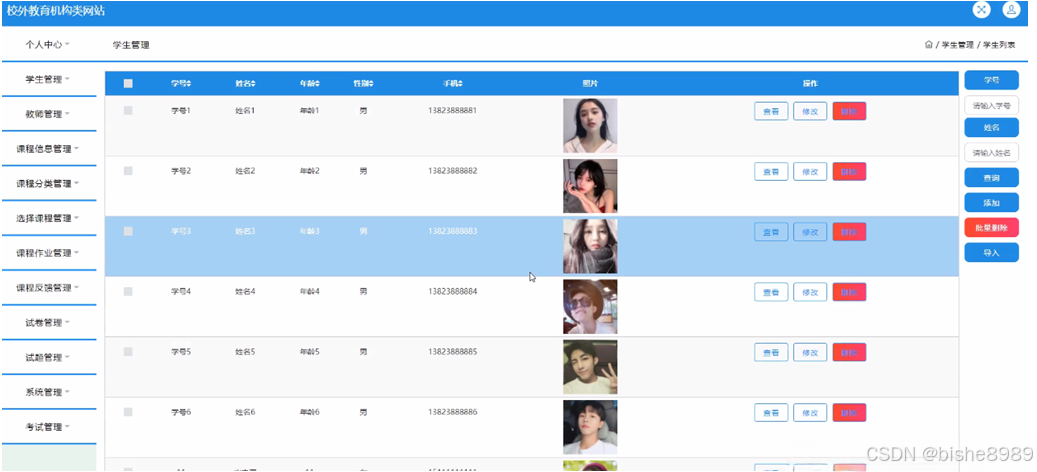1037x472 pixels.
Task: Check the checkbox for highlighted row 学号3
Action: (x=128, y=231)
